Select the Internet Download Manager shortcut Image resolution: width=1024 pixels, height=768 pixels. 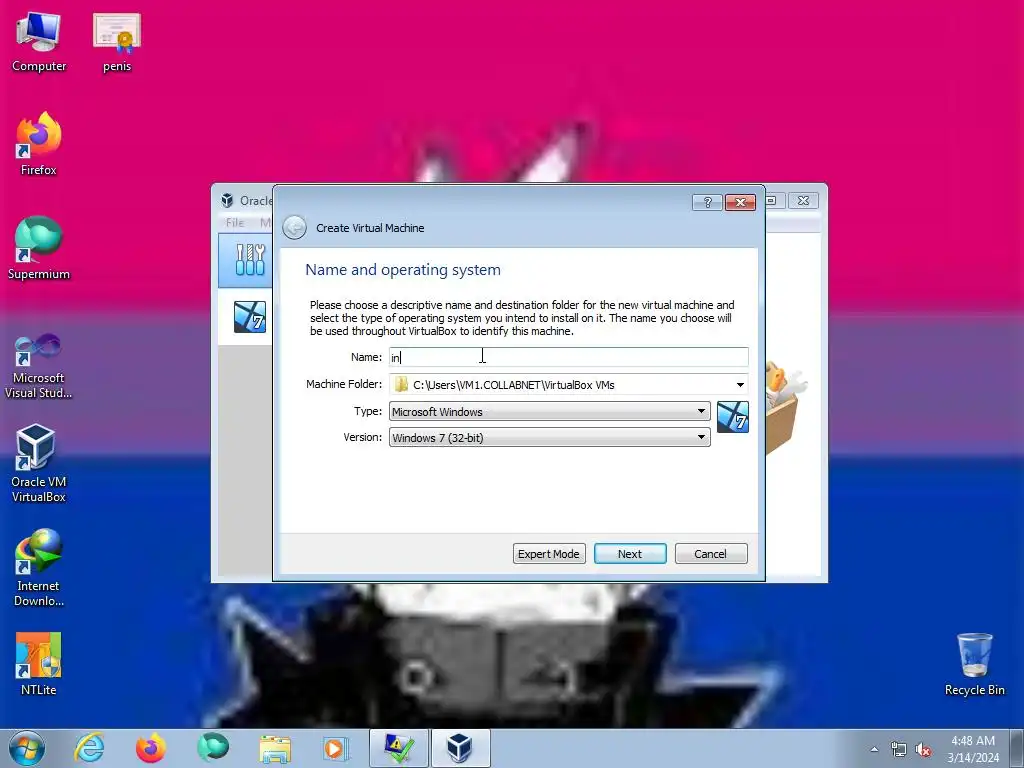39,568
